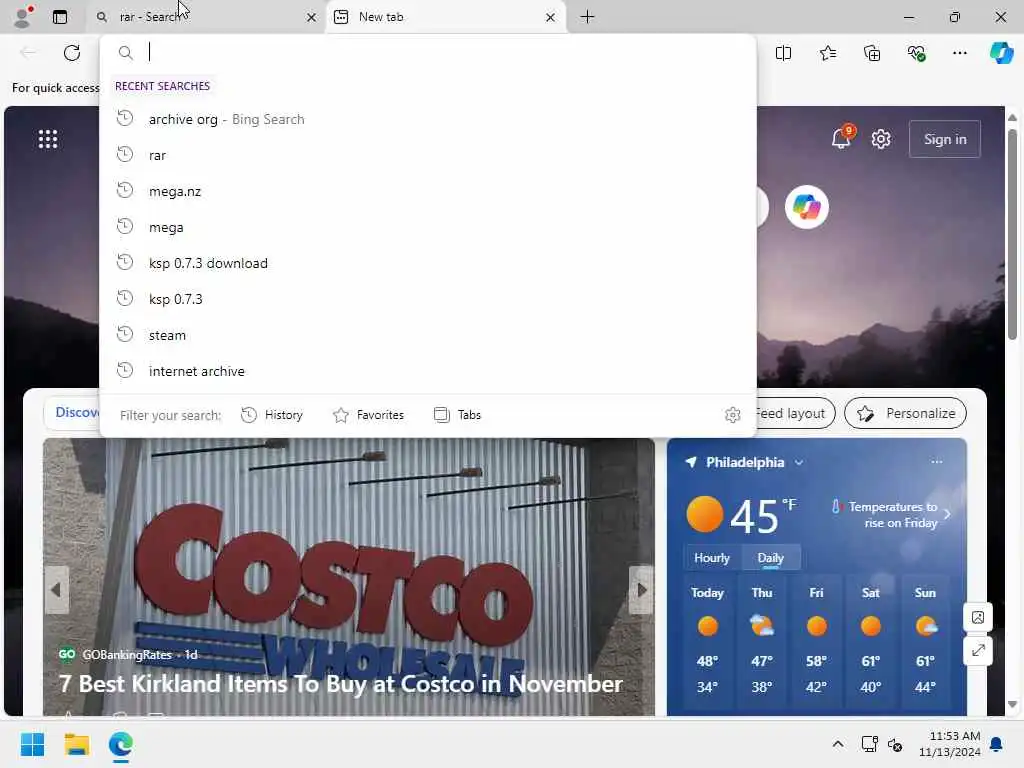Screen dimensions: 1024x768
Task: Open Settings and more ellipsis menu
Action: pyautogui.click(x=959, y=53)
